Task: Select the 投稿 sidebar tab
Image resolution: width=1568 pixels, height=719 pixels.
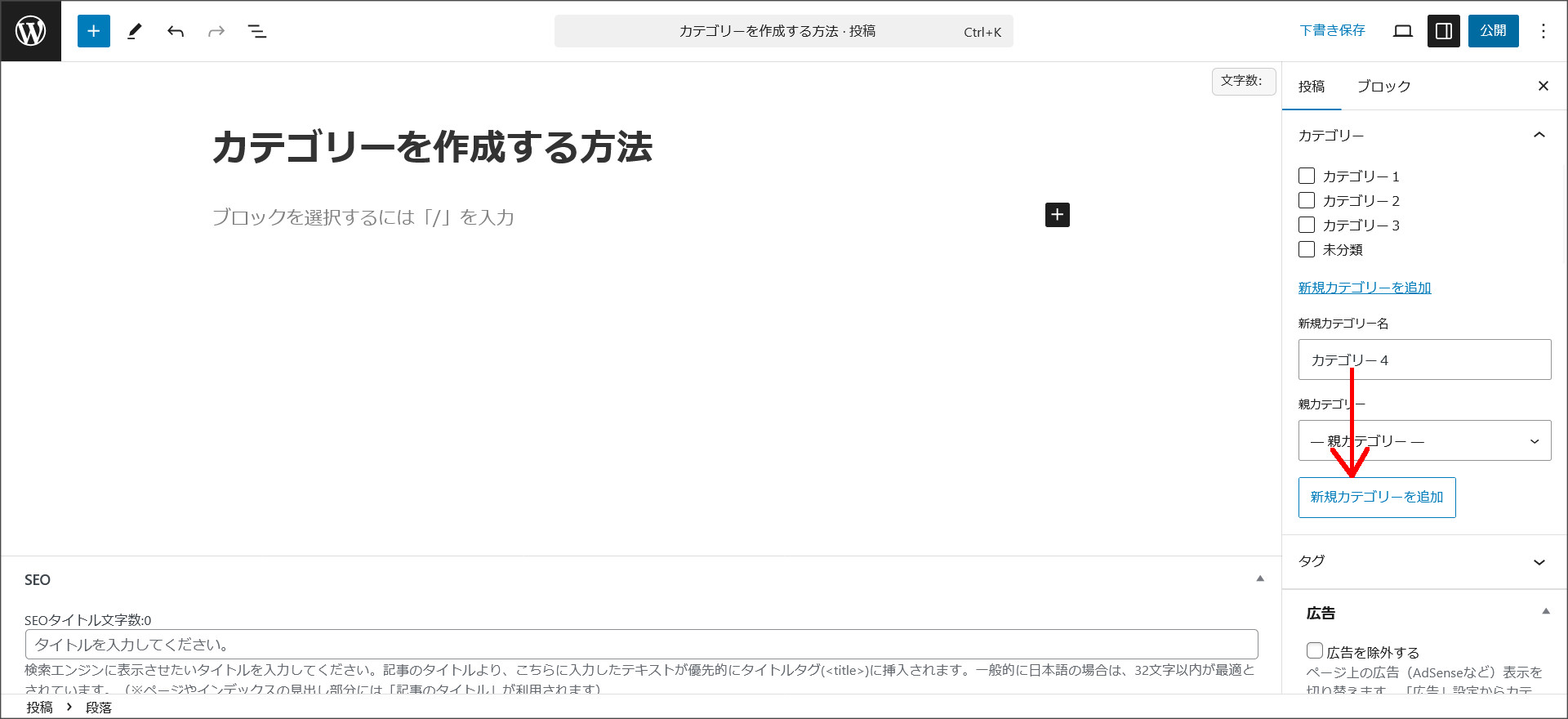Action: [1312, 87]
